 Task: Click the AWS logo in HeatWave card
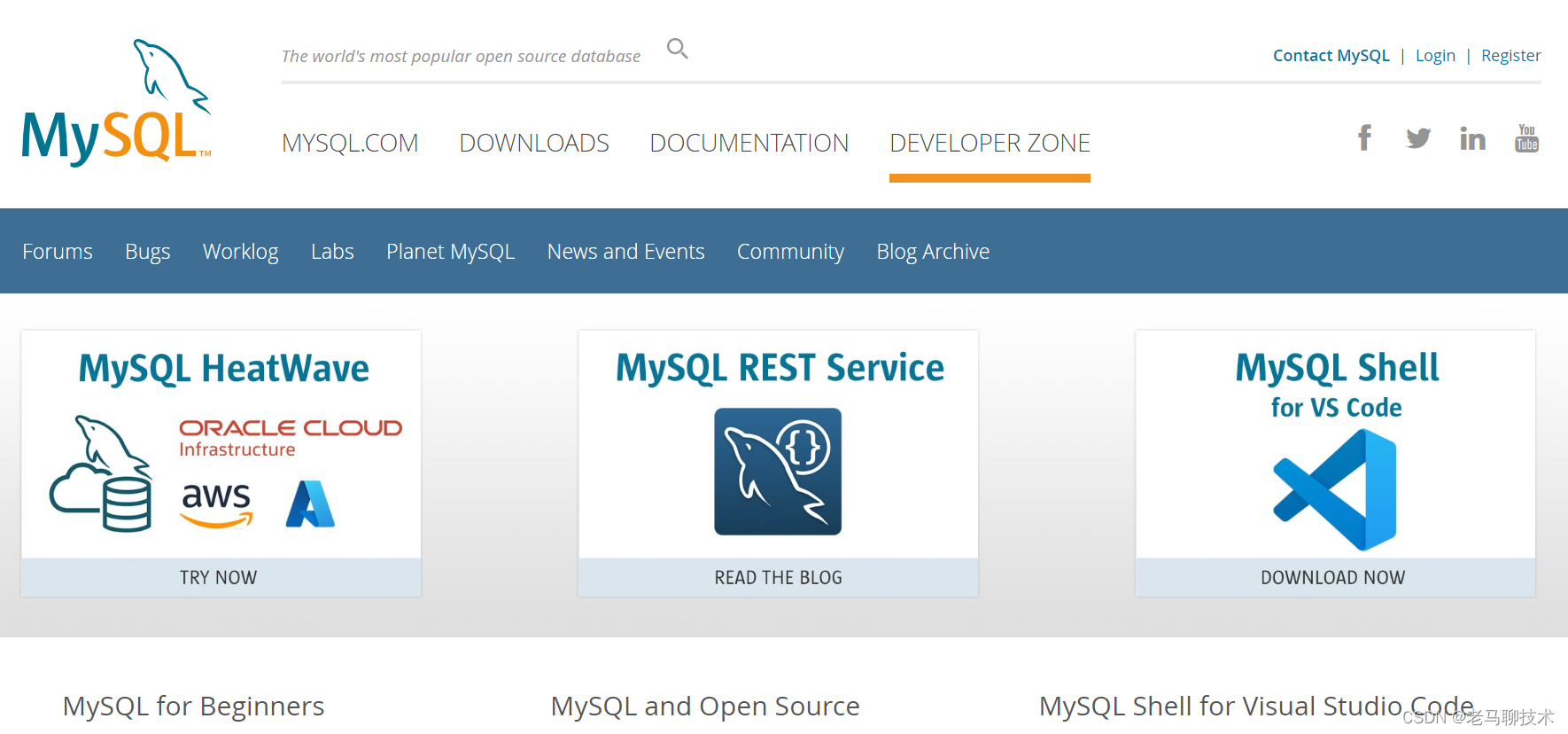[216, 504]
